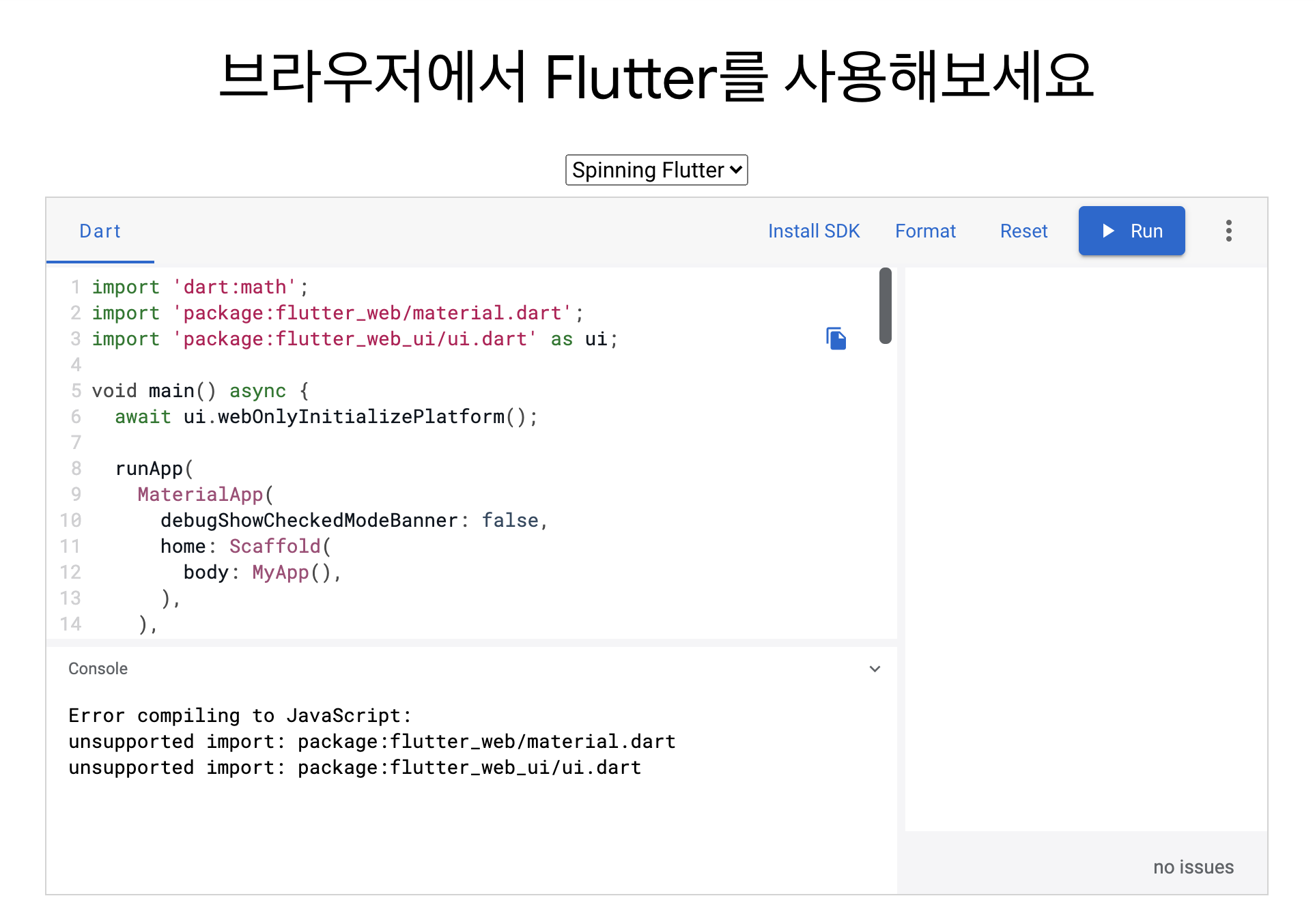Click the 'home: Scaffold(' line
The image size is (1315, 924).
tap(246, 547)
